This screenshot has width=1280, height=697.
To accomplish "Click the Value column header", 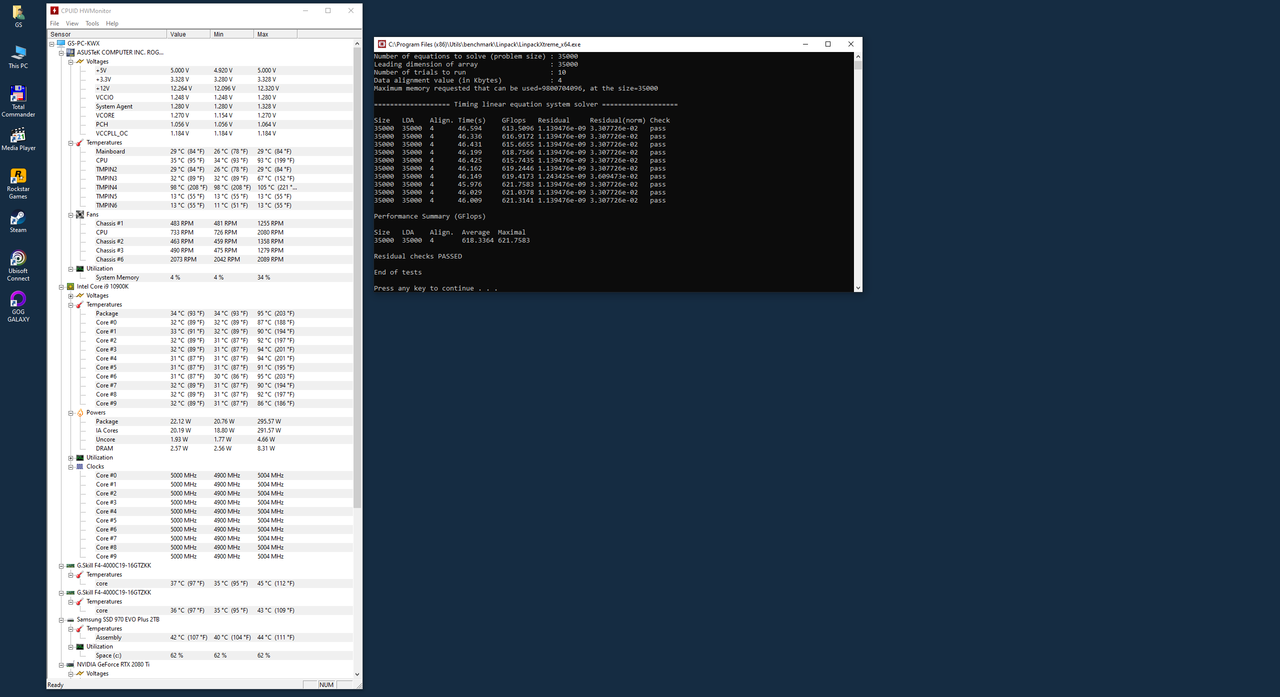I will click(189, 34).
